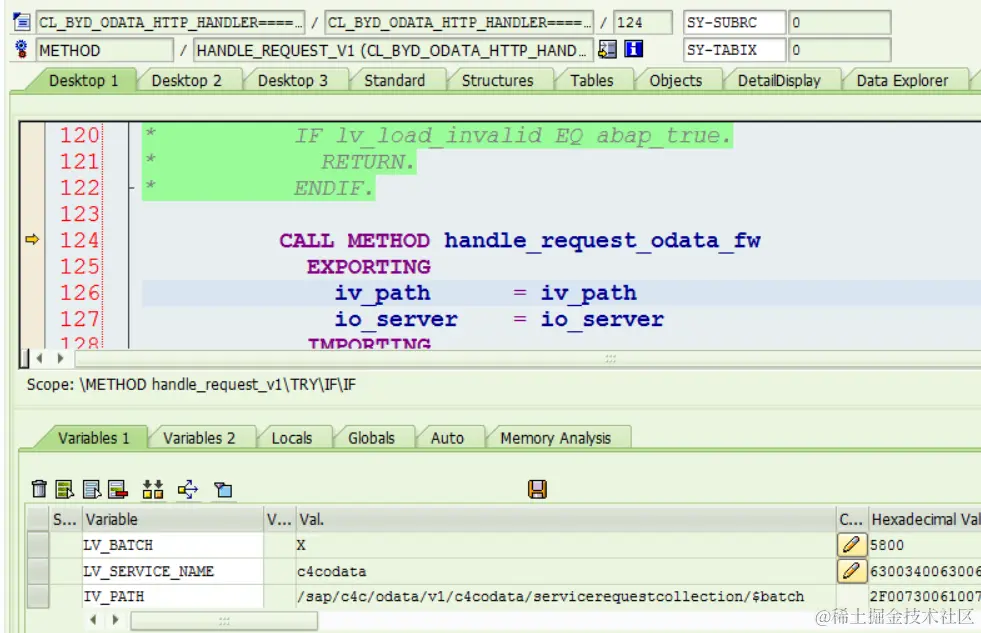
Task: Click the table icon with red bar
Action: coord(118,489)
